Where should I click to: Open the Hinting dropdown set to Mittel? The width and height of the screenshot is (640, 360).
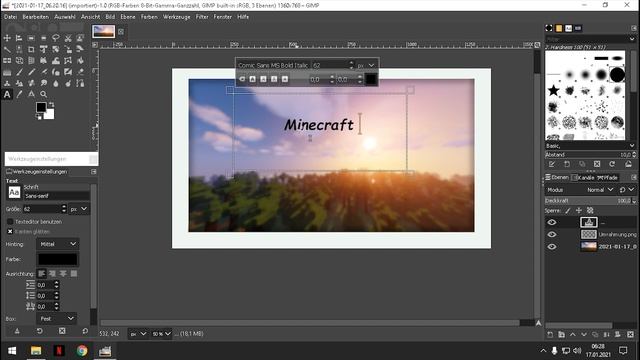(x=58, y=244)
